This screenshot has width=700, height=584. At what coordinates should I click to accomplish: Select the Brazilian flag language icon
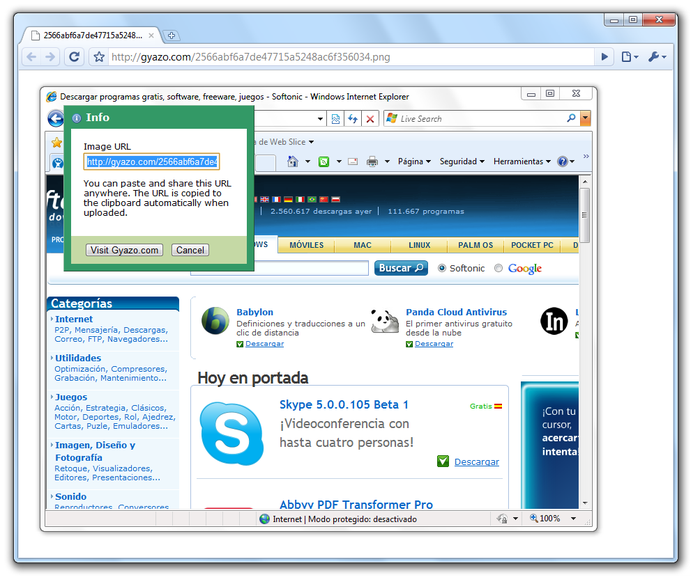312,199
